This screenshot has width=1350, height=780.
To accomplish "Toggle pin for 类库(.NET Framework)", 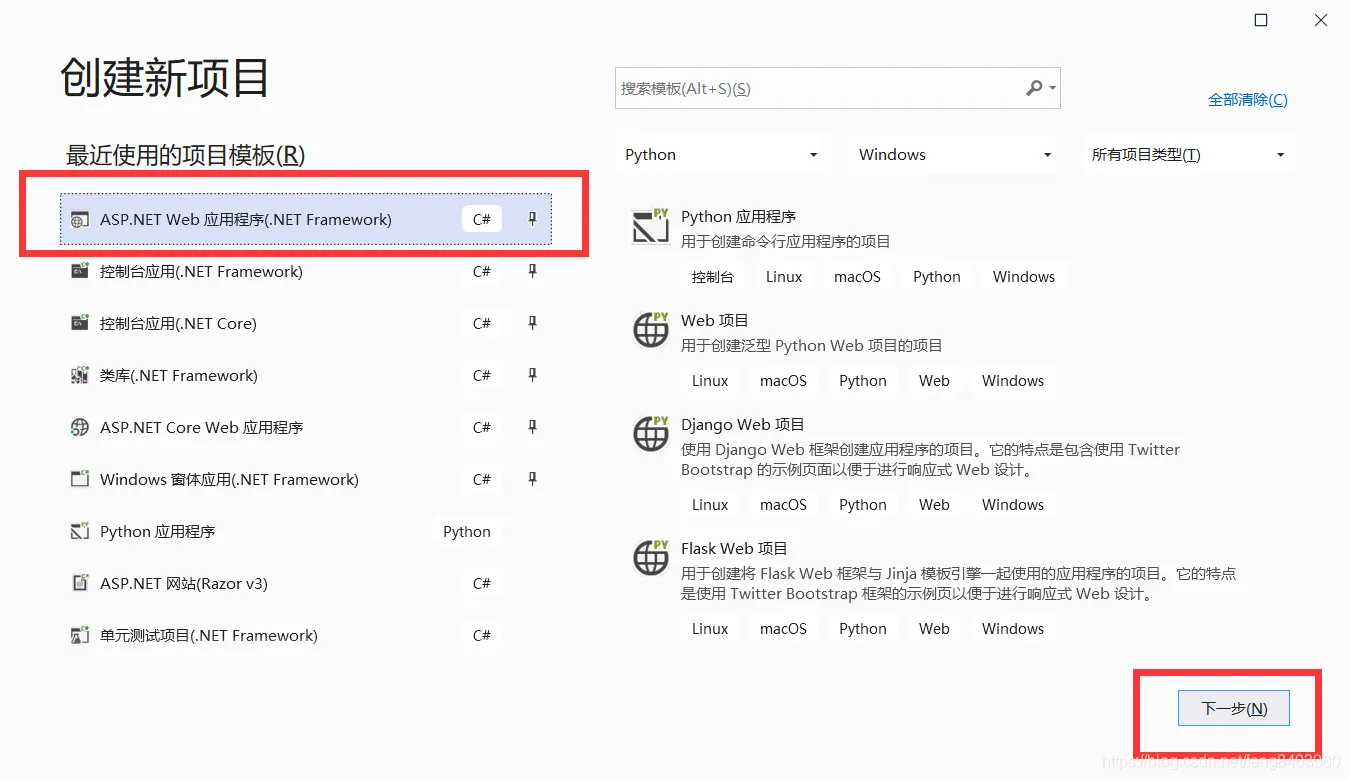I will [532, 375].
